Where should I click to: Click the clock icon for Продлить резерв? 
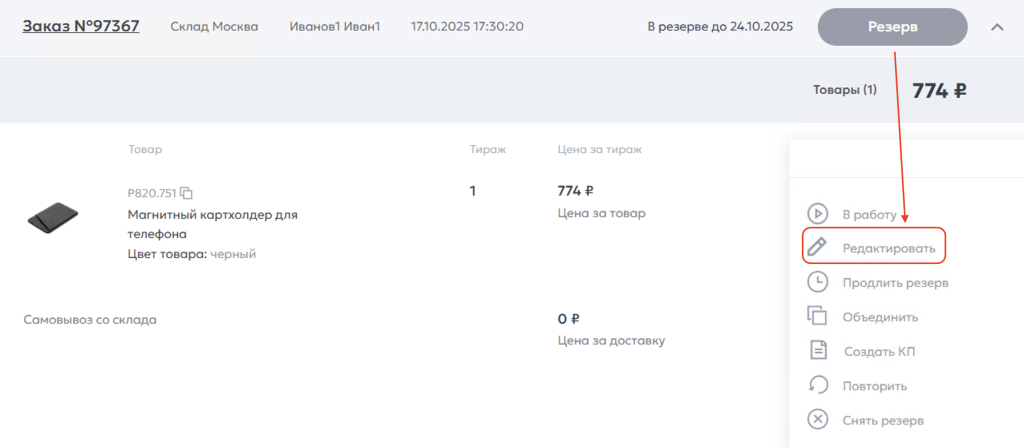click(x=817, y=282)
